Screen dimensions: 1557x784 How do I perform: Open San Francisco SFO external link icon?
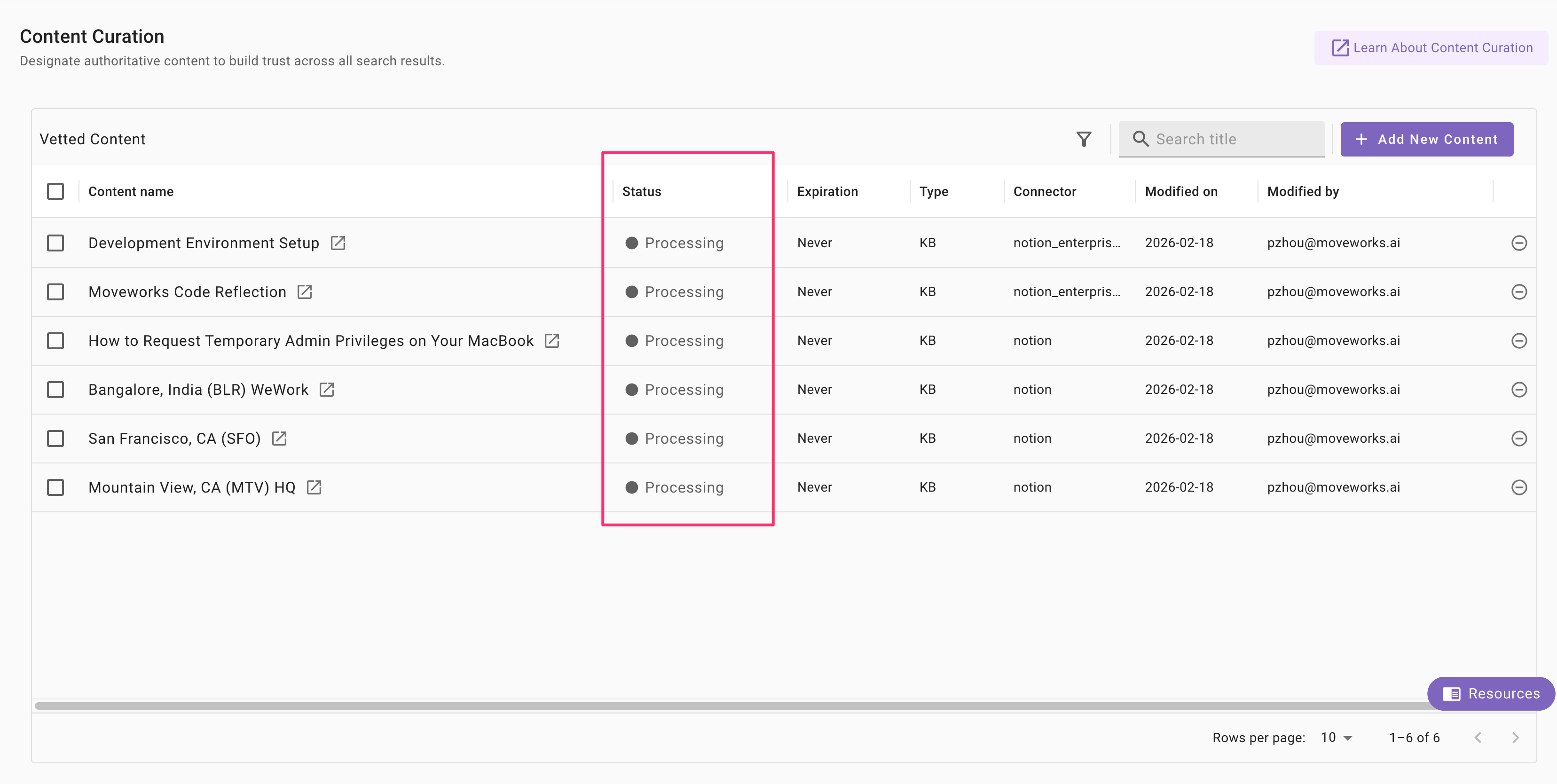[279, 439]
